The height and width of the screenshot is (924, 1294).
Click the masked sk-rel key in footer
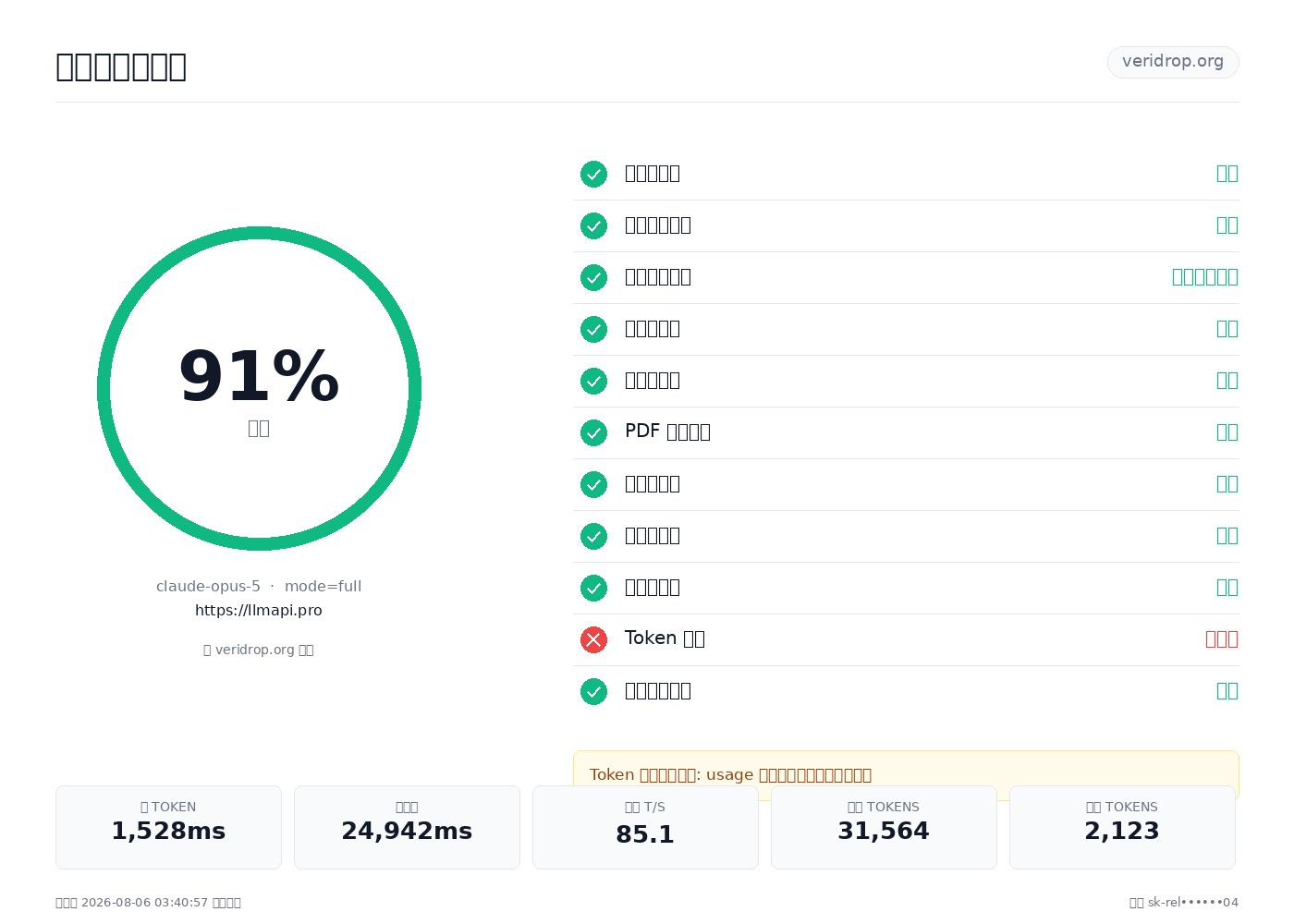point(1193,903)
